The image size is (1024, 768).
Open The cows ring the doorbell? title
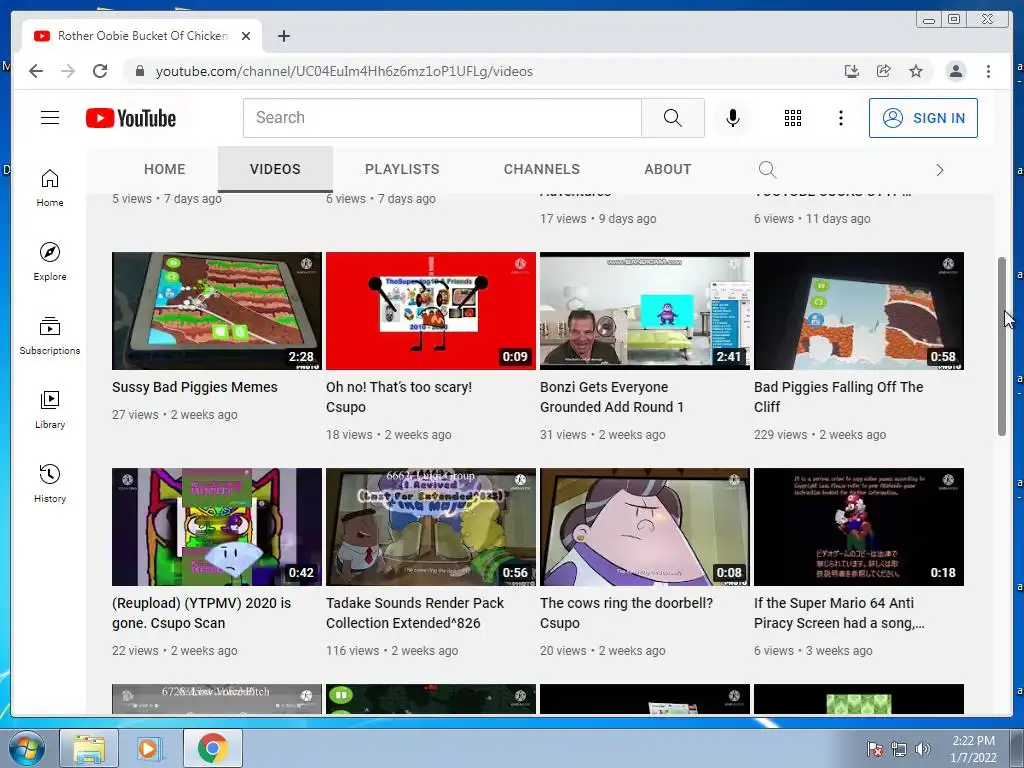pos(626,613)
